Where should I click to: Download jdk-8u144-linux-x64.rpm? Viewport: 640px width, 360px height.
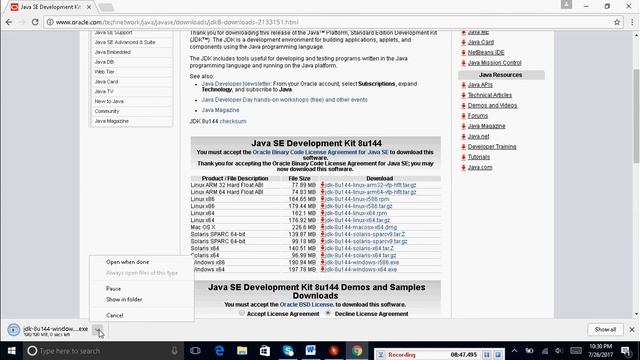356,213
